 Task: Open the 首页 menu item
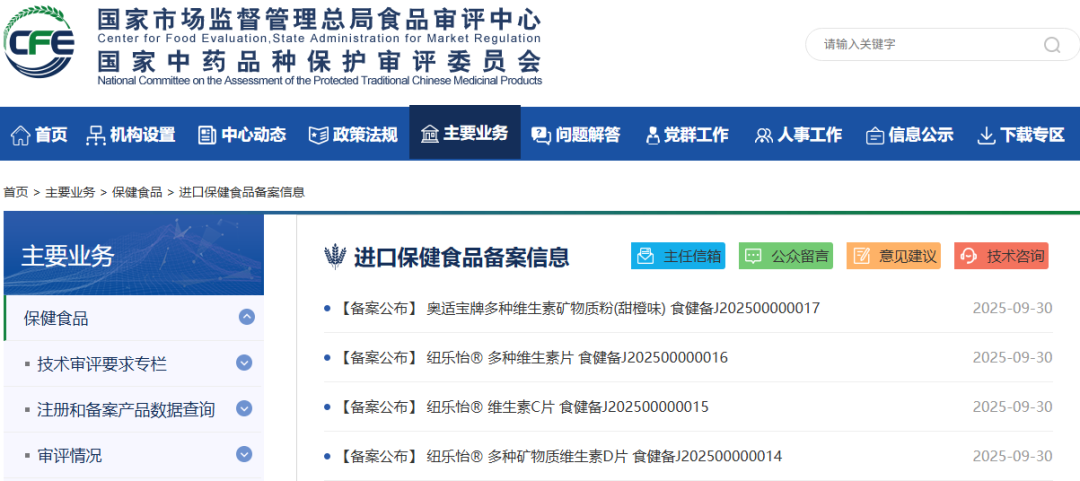(51, 134)
